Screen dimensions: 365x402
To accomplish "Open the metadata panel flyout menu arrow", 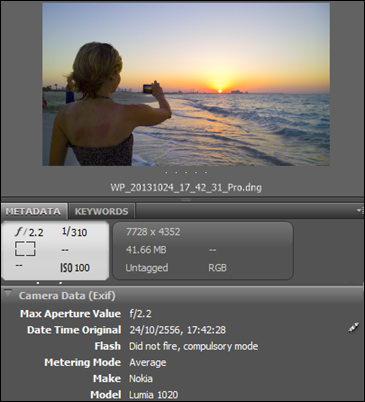I will 359,210.
